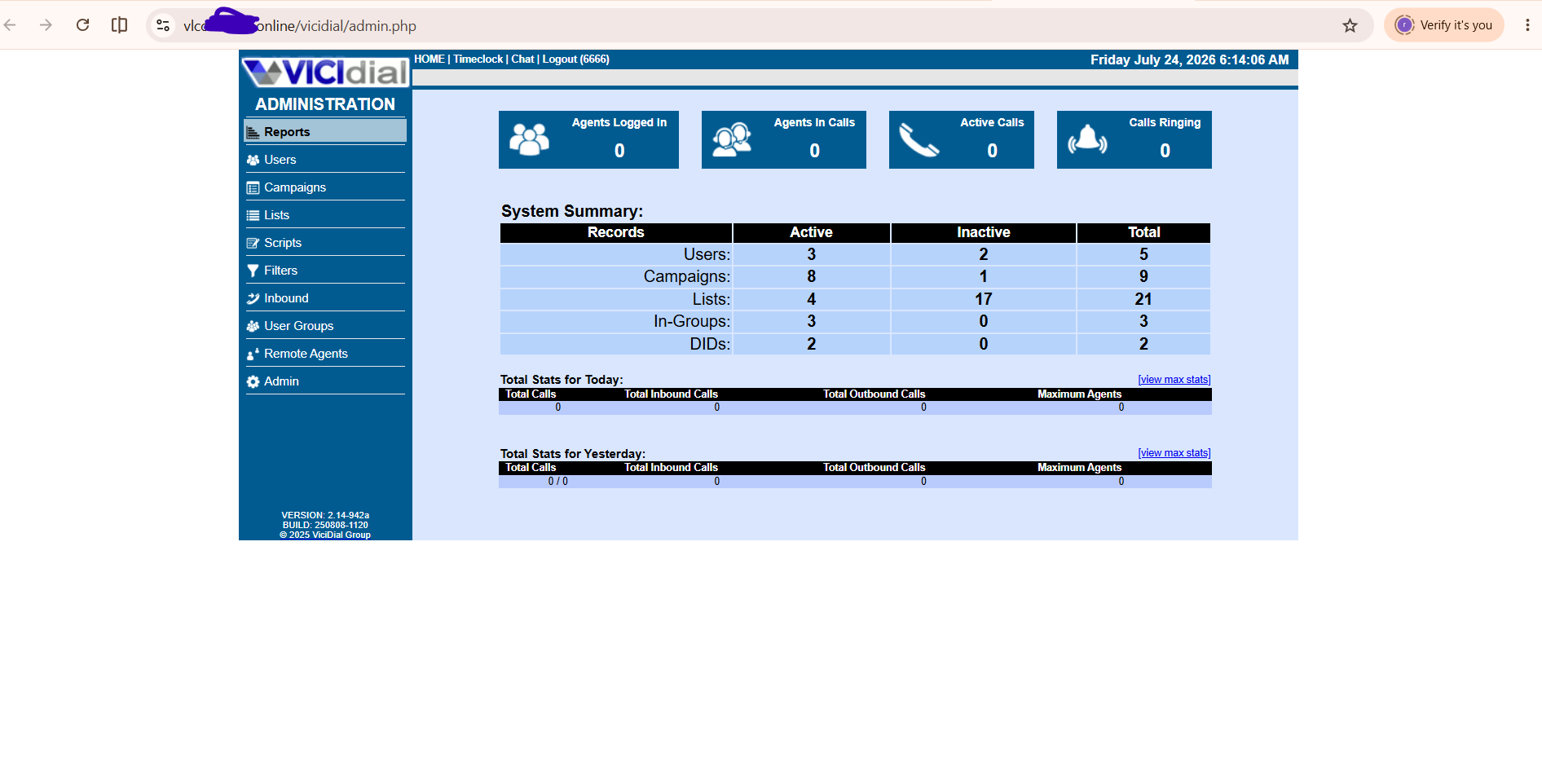This screenshot has height=784, width=1542.
Task: Click the browser address bar
Action: (734, 25)
